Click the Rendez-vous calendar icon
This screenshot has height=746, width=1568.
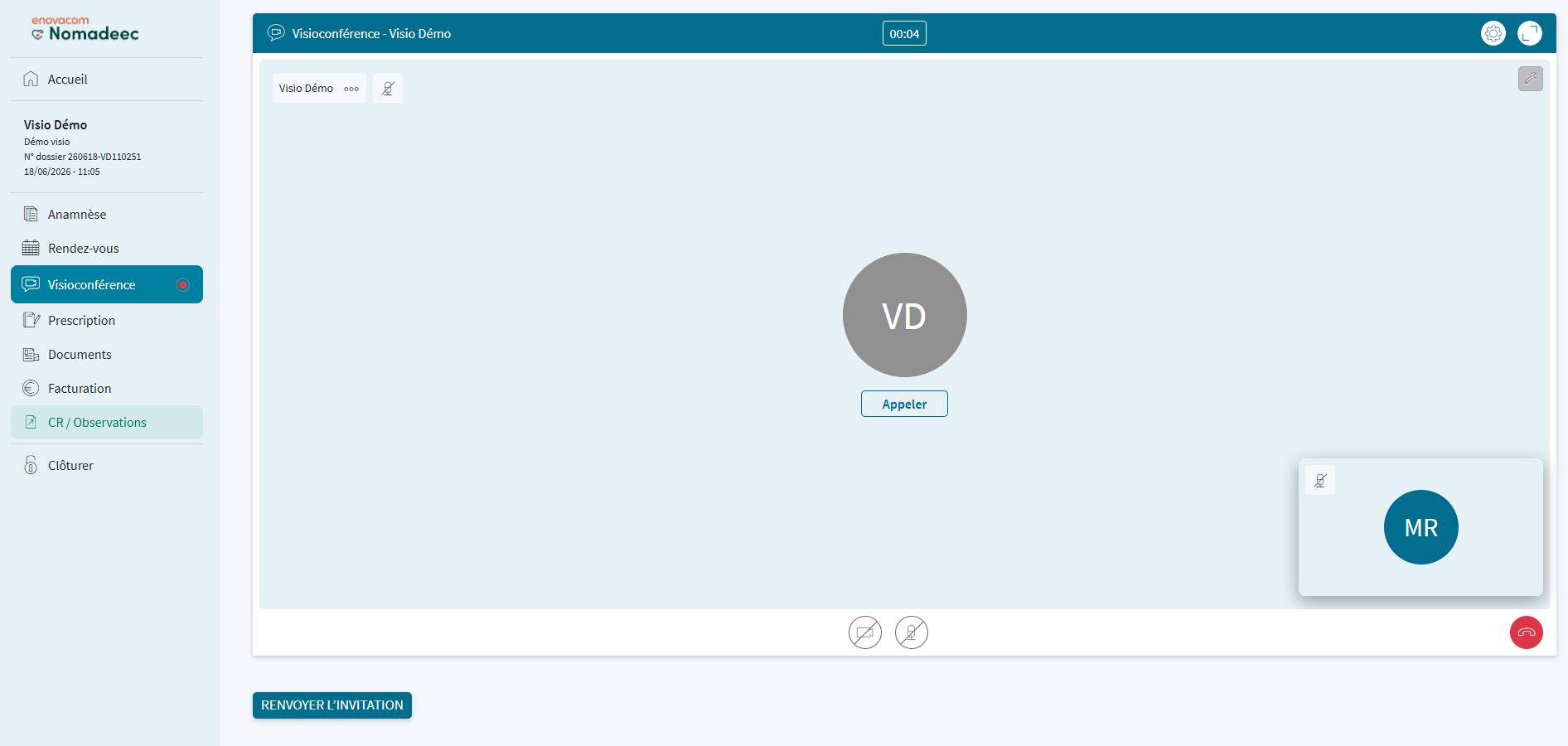[x=31, y=248]
